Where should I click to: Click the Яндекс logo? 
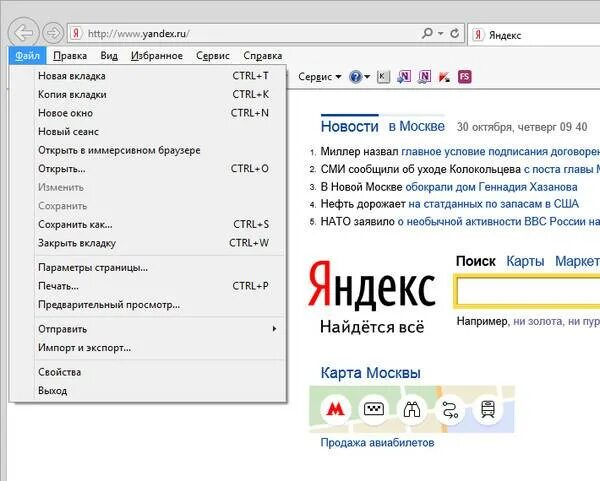371,285
